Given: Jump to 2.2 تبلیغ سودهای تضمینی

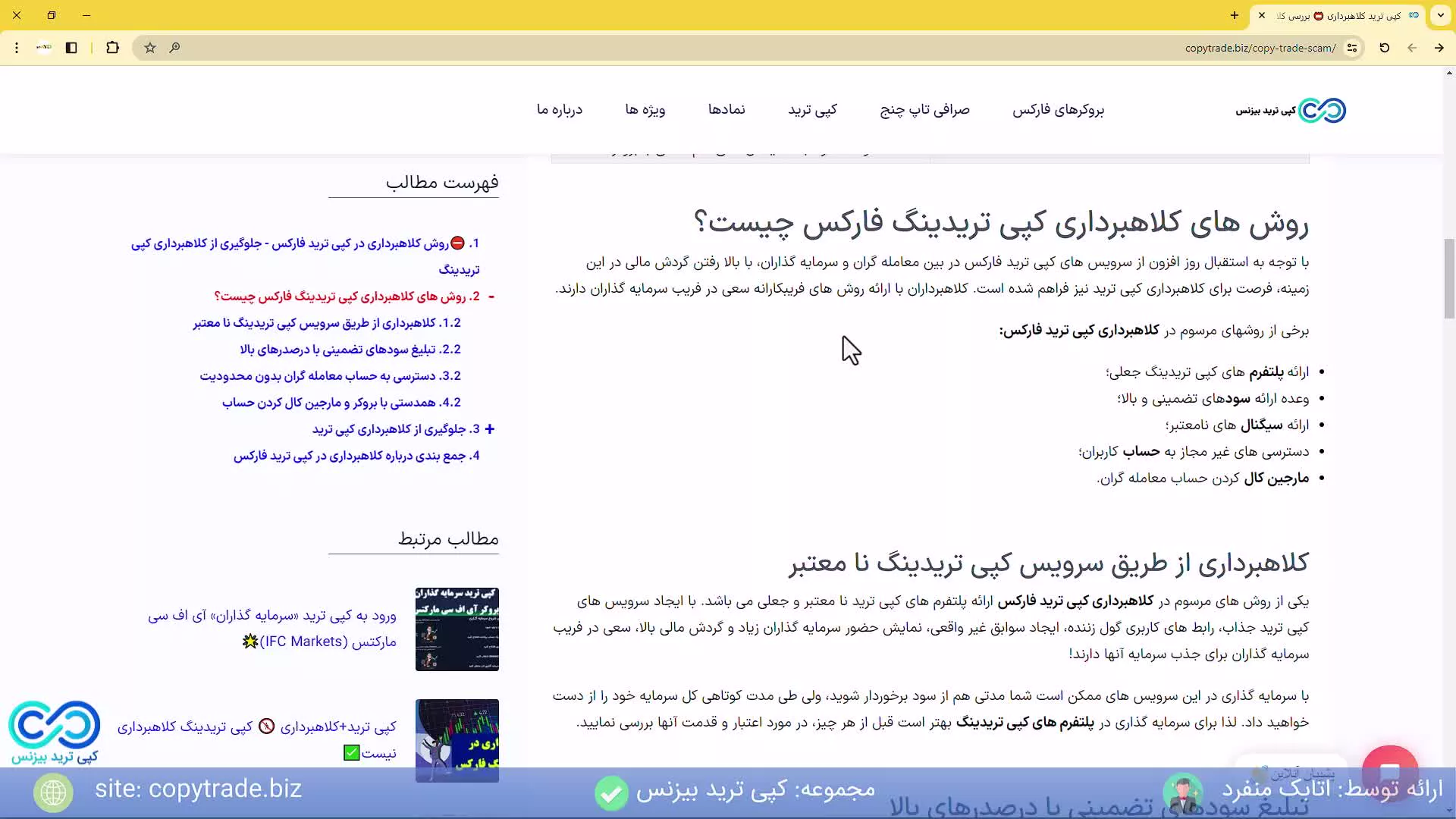Looking at the screenshot, I should click(350, 350).
